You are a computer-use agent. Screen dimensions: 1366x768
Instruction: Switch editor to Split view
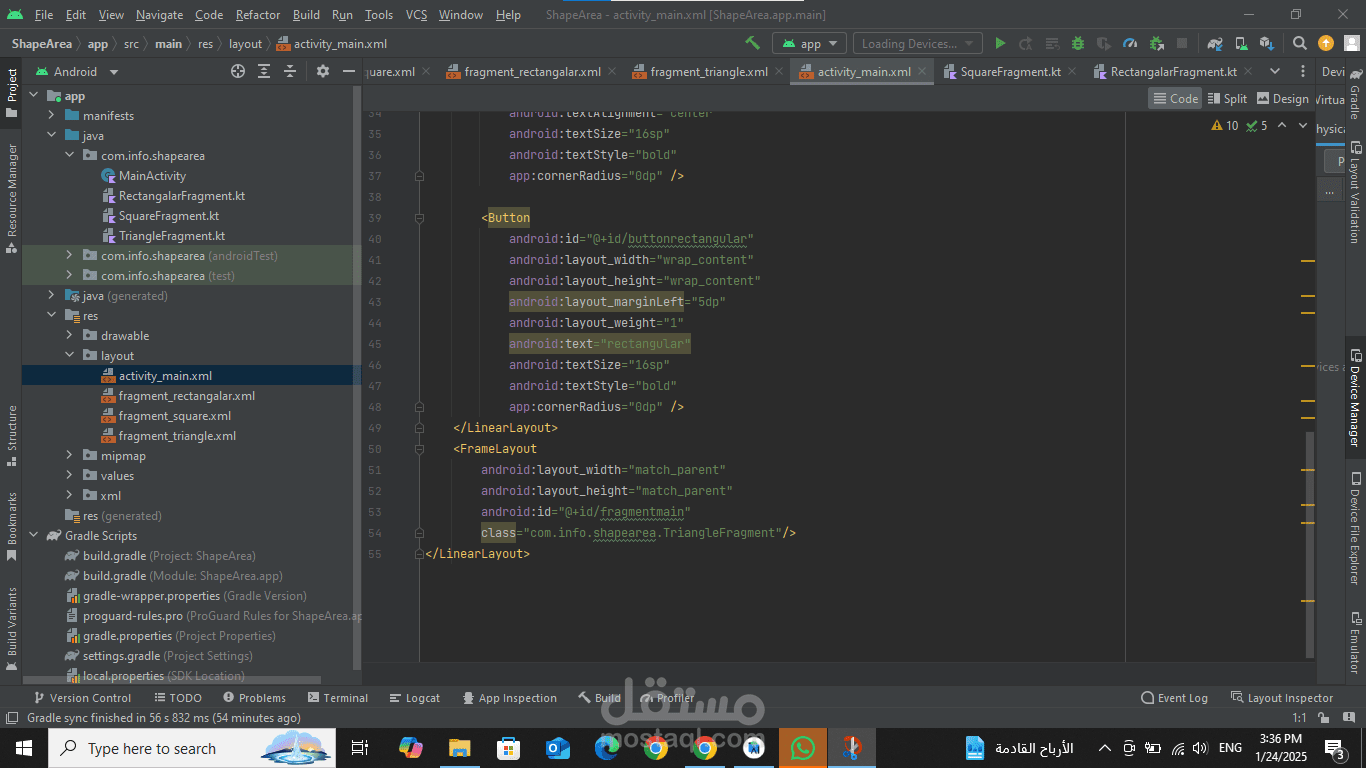click(1227, 98)
